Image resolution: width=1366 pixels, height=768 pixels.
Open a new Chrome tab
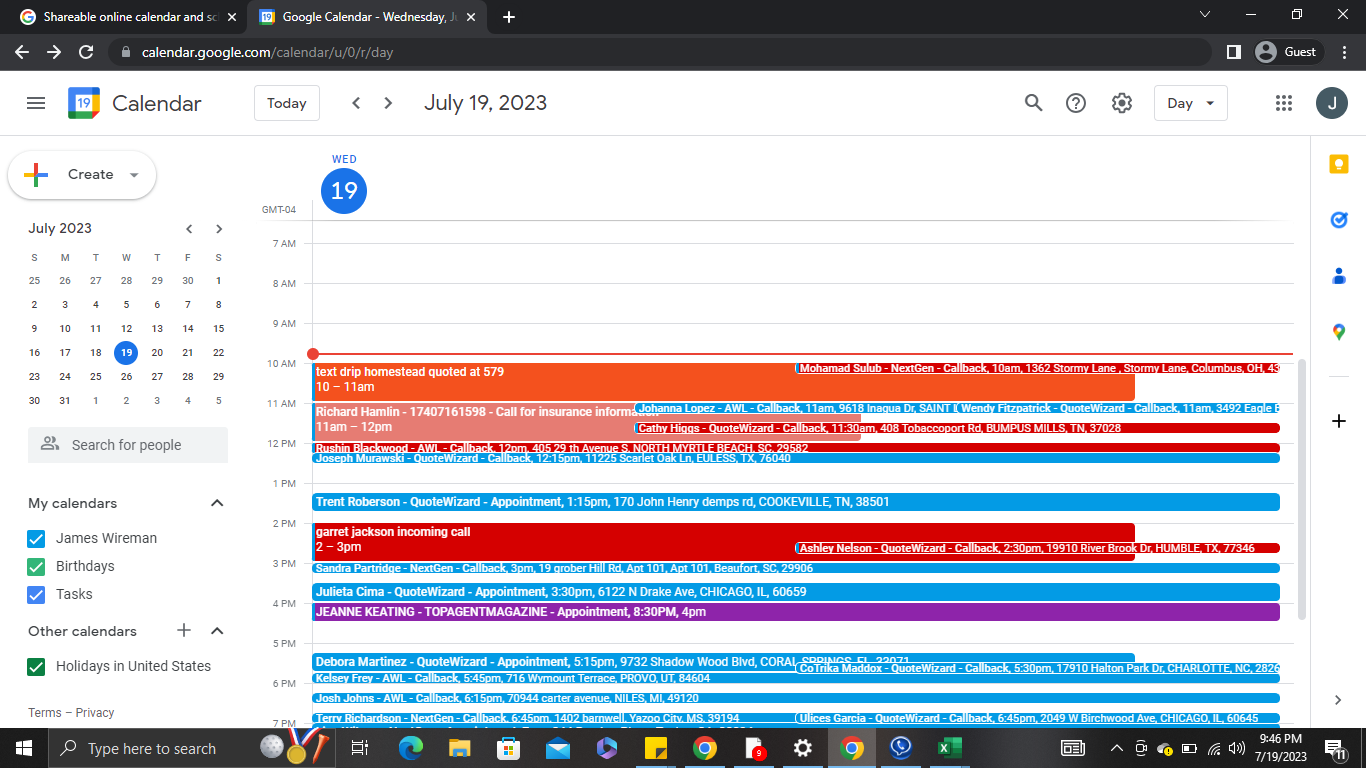[x=509, y=17]
